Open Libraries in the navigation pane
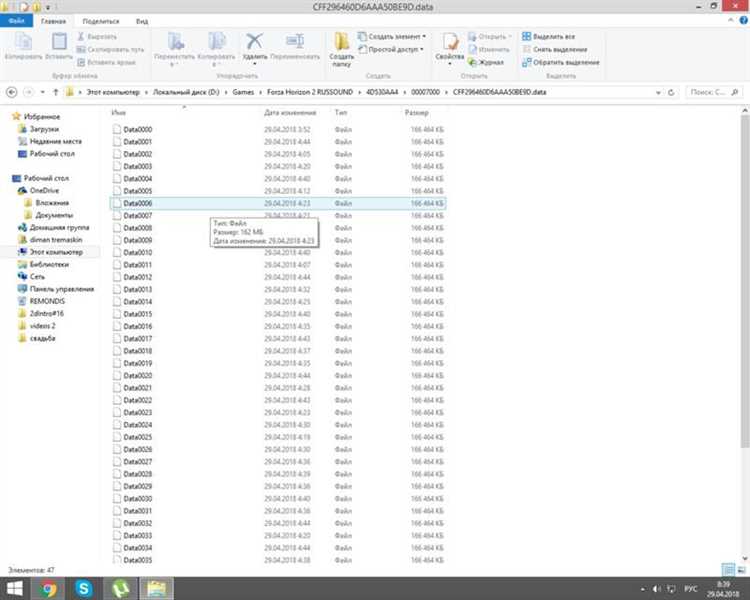The height and width of the screenshot is (600, 750). (x=44, y=264)
